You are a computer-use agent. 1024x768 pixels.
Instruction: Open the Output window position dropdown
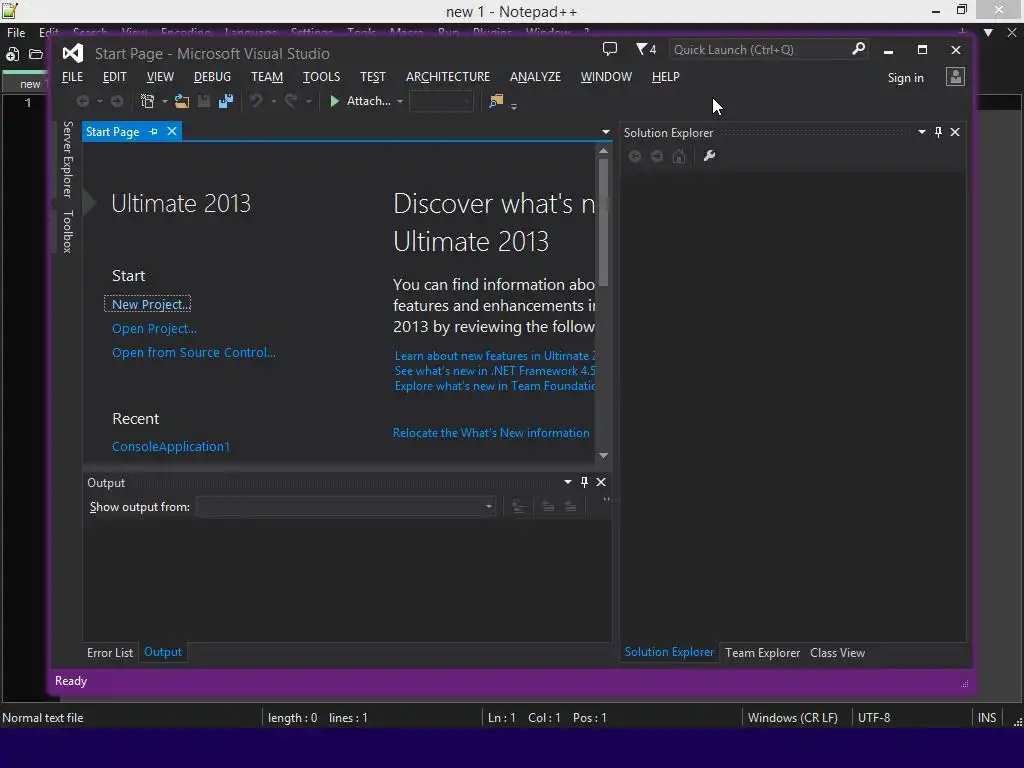point(568,482)
